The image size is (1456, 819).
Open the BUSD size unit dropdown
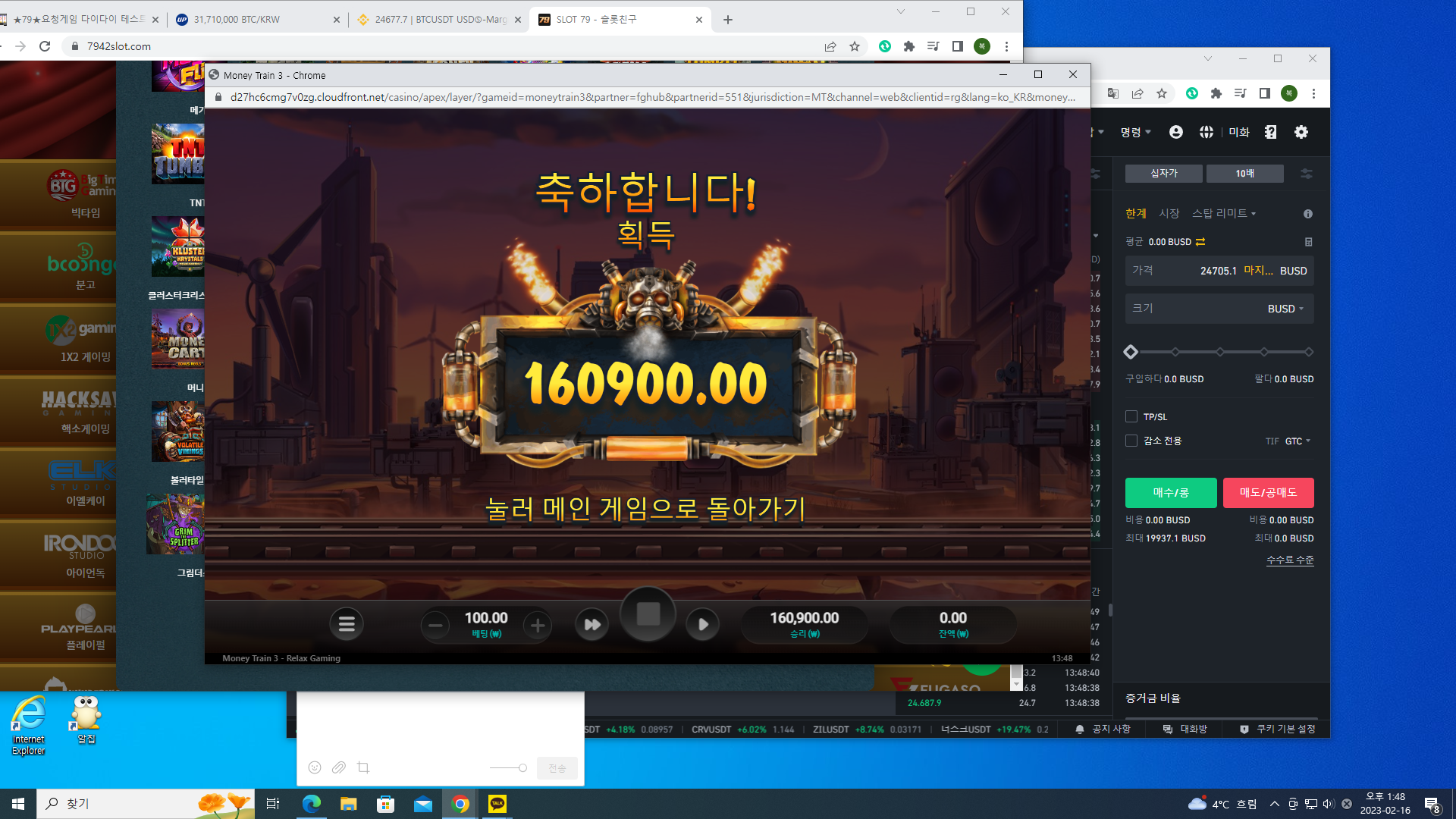click(1286, 309)
